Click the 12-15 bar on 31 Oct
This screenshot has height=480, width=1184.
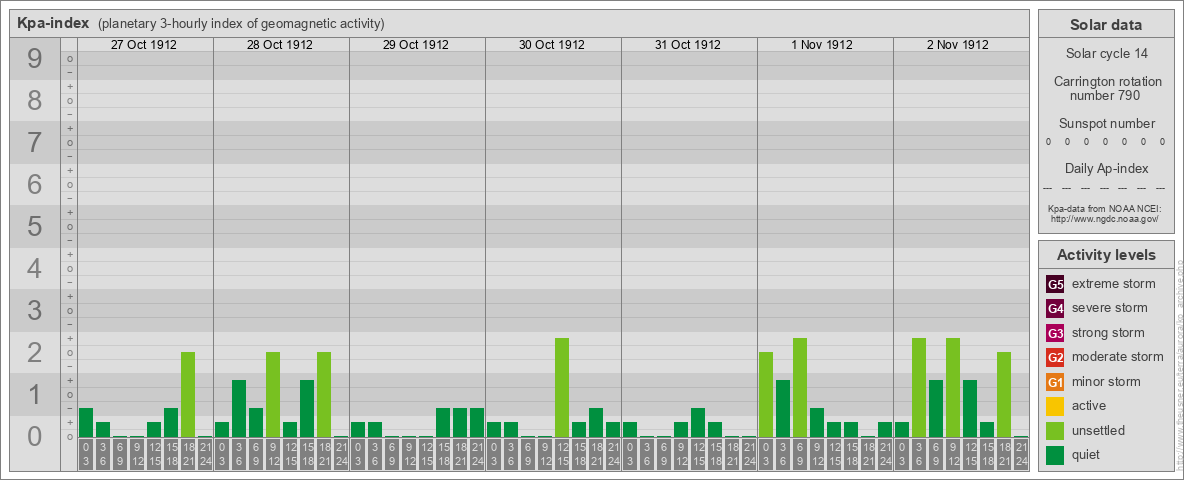point(698,423)
